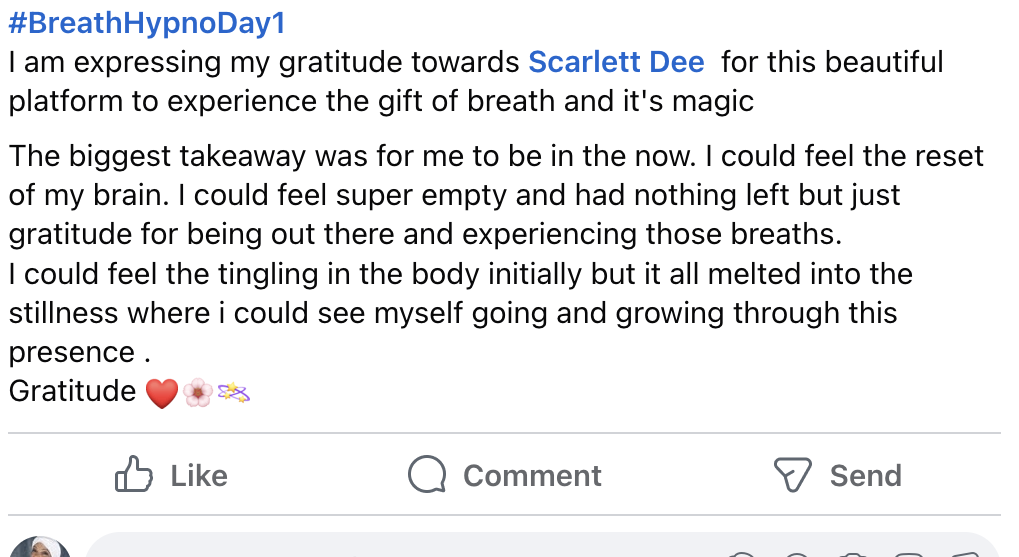
Task: Click the line starting I am expressing
Action: [476, 62]
